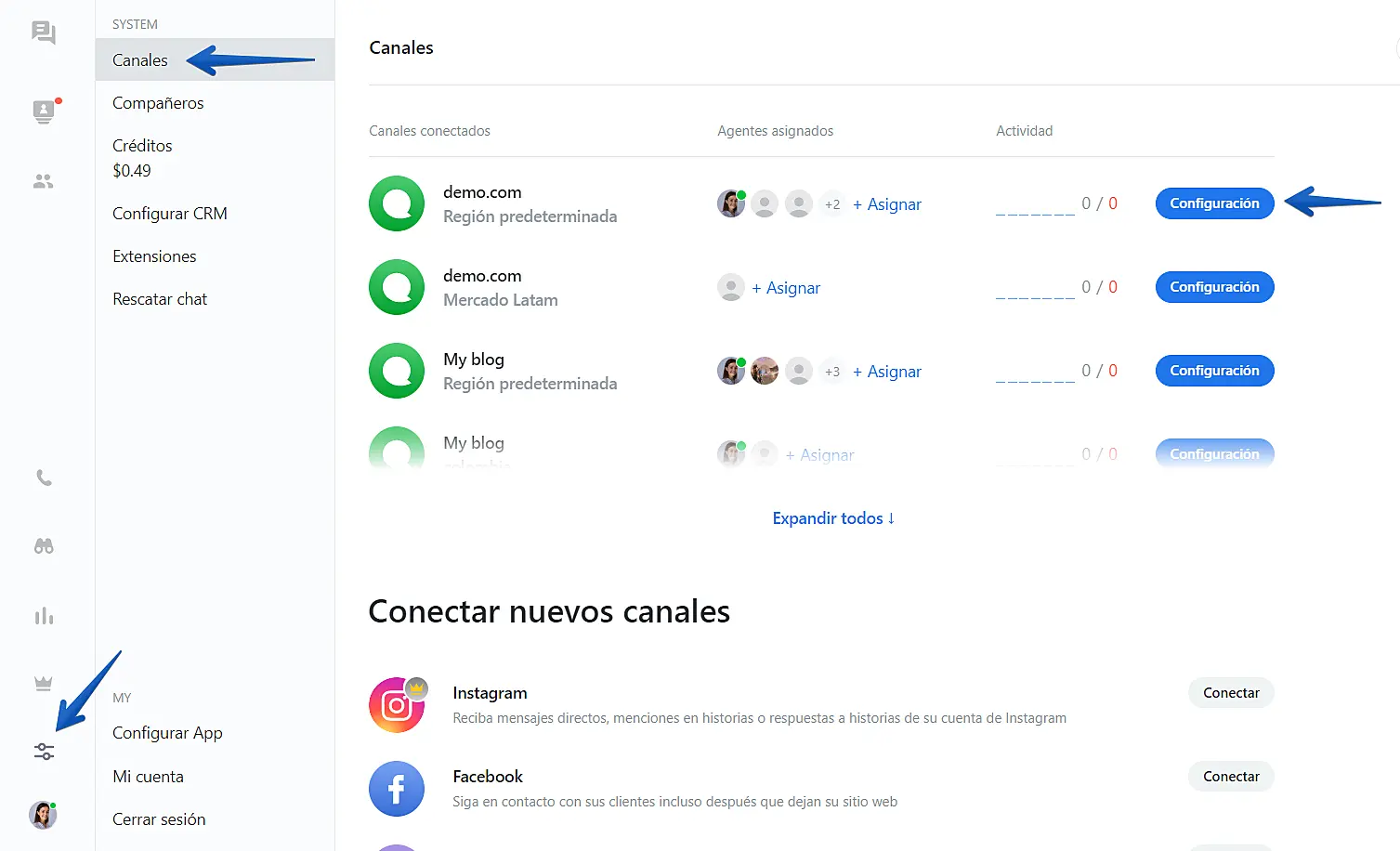Connect the Facebook channel
The width and height of the screenshot is (1400, 851).
click(x=1231, y=777)
